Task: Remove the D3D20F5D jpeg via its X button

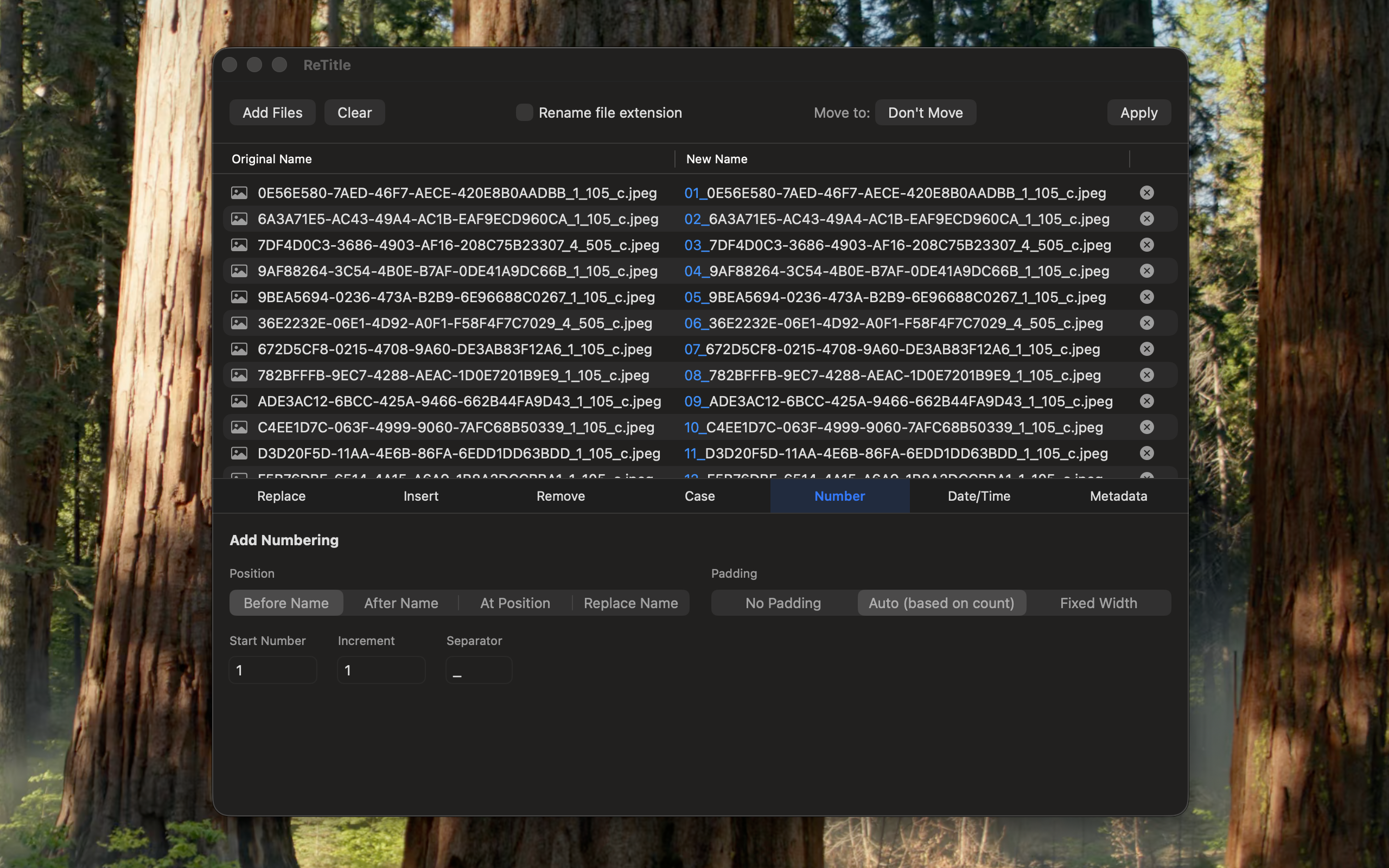Action: point(1147,453)
